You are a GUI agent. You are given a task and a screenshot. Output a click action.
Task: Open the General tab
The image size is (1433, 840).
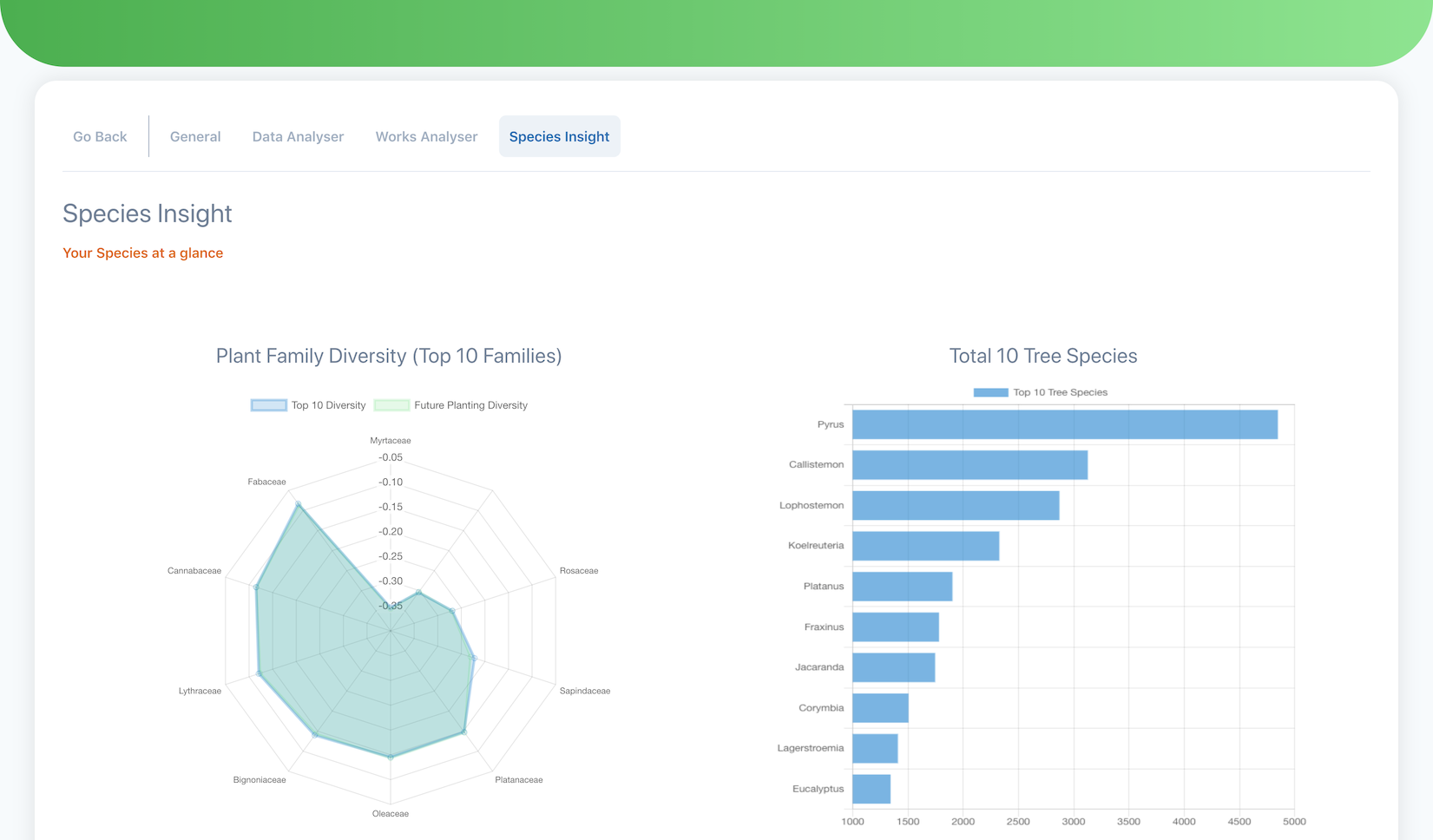click(x=195, y=136)
